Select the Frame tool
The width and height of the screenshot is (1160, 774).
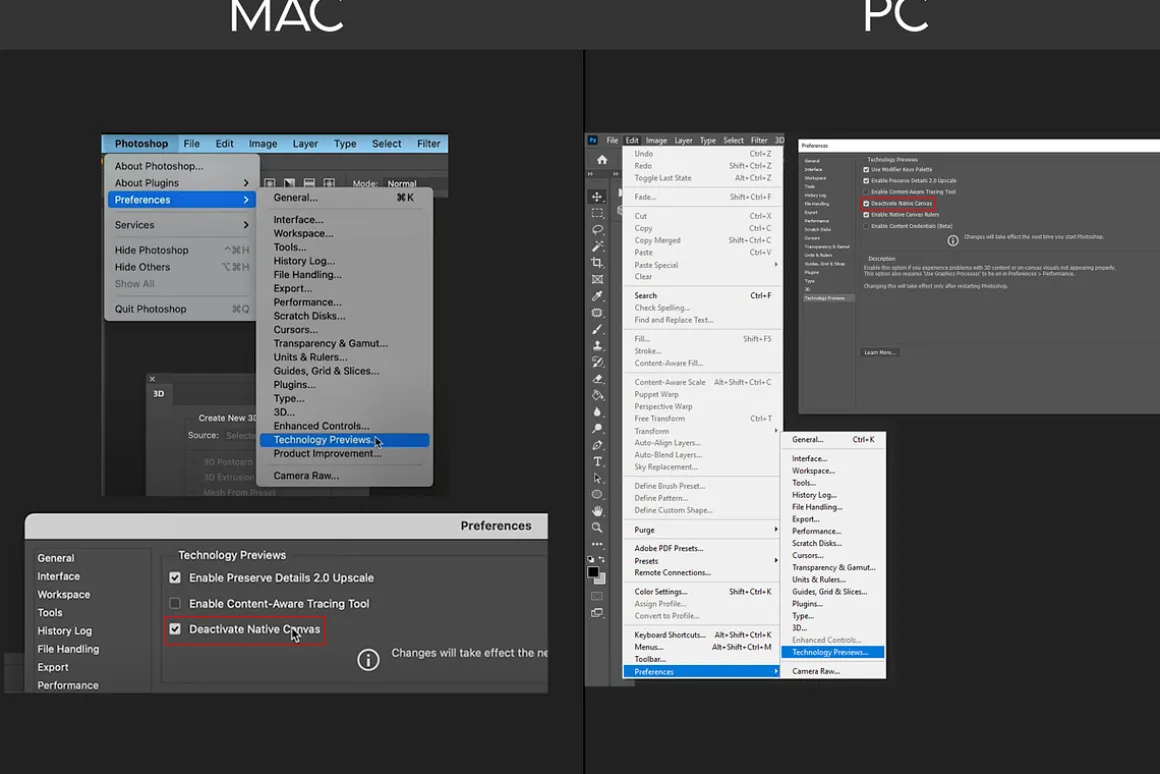[597, 279]
